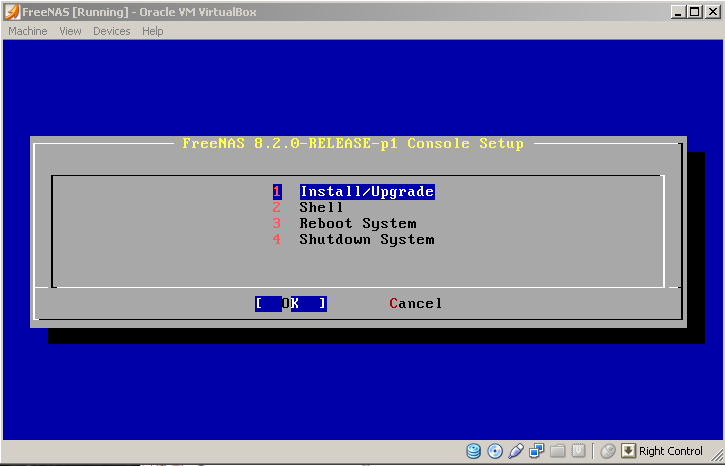Click the mouse integration status icon
The image size is (725, 466).
[x=608, y=451]
